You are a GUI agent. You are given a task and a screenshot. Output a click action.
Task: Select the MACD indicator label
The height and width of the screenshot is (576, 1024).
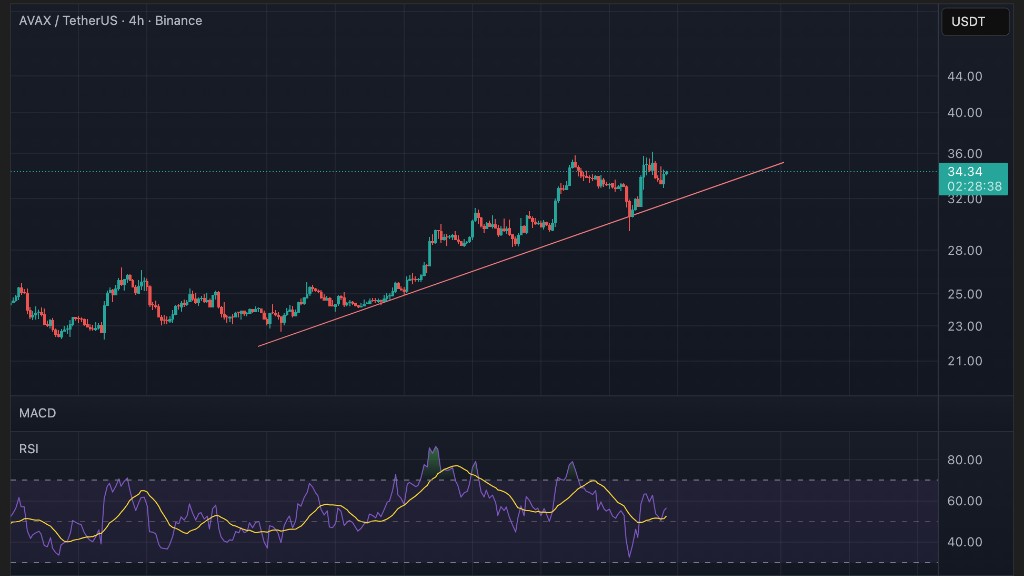37,413
